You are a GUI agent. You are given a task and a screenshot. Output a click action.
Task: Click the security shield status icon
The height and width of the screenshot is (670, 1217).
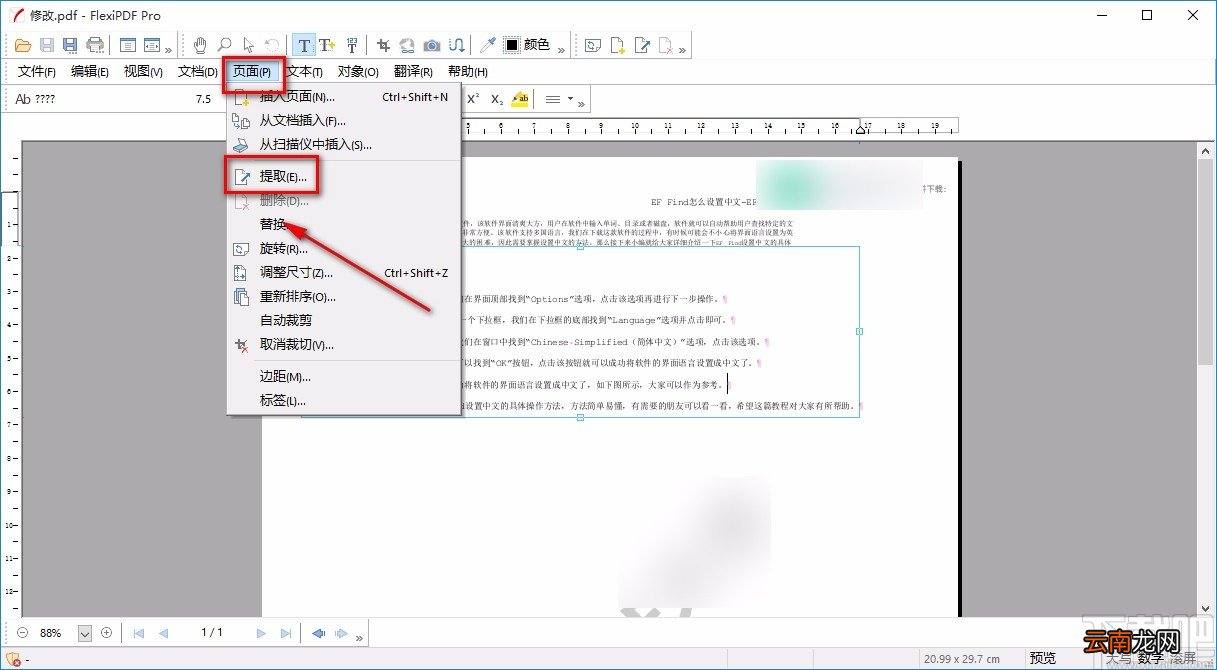tap(13, 659)
